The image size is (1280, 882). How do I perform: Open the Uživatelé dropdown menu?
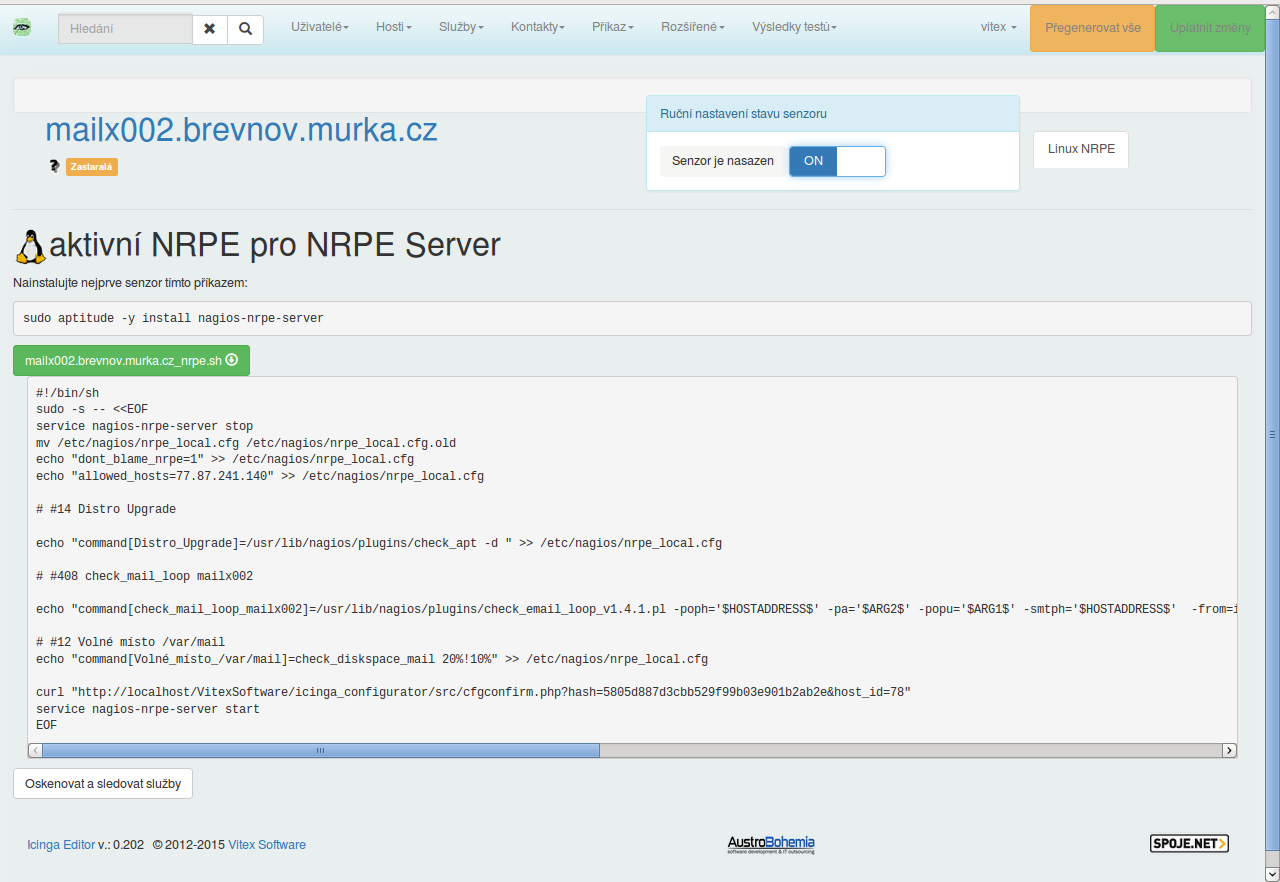click(319, 27)
